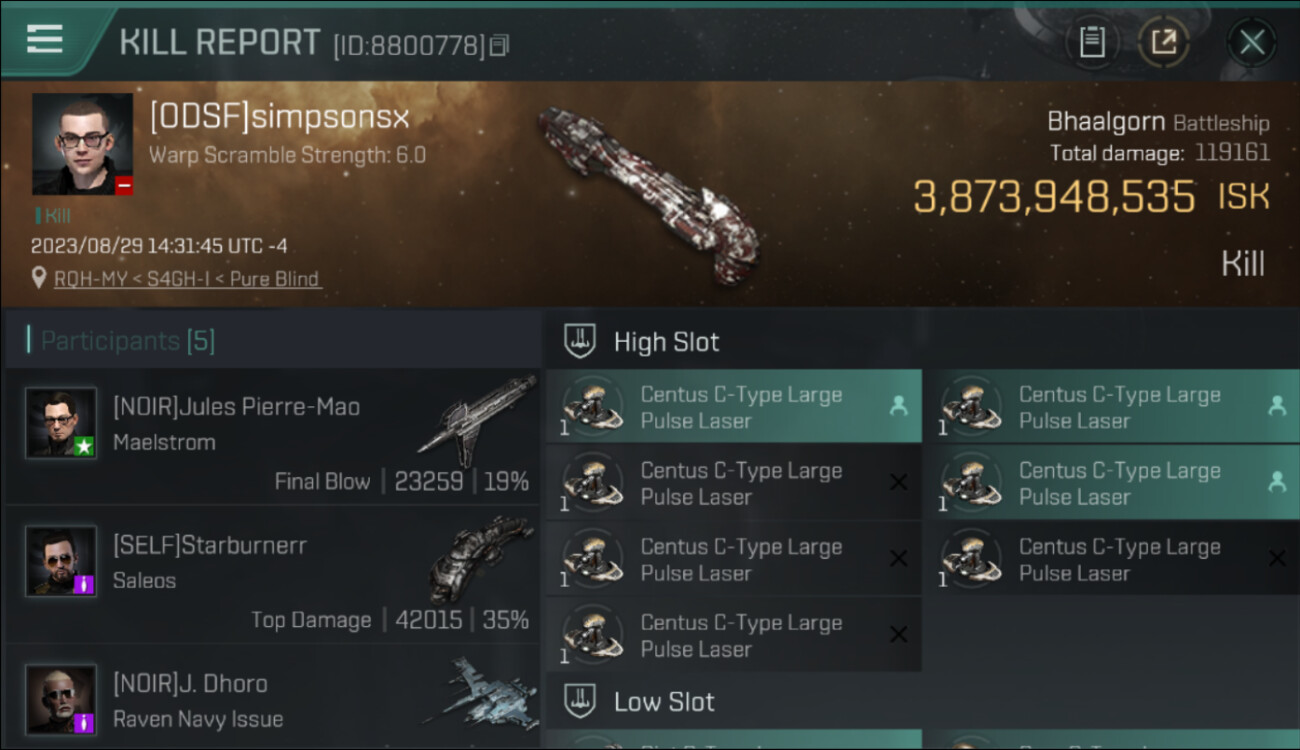Click the clipboard report icon
1300x750 pixels.
(1092, 42)
